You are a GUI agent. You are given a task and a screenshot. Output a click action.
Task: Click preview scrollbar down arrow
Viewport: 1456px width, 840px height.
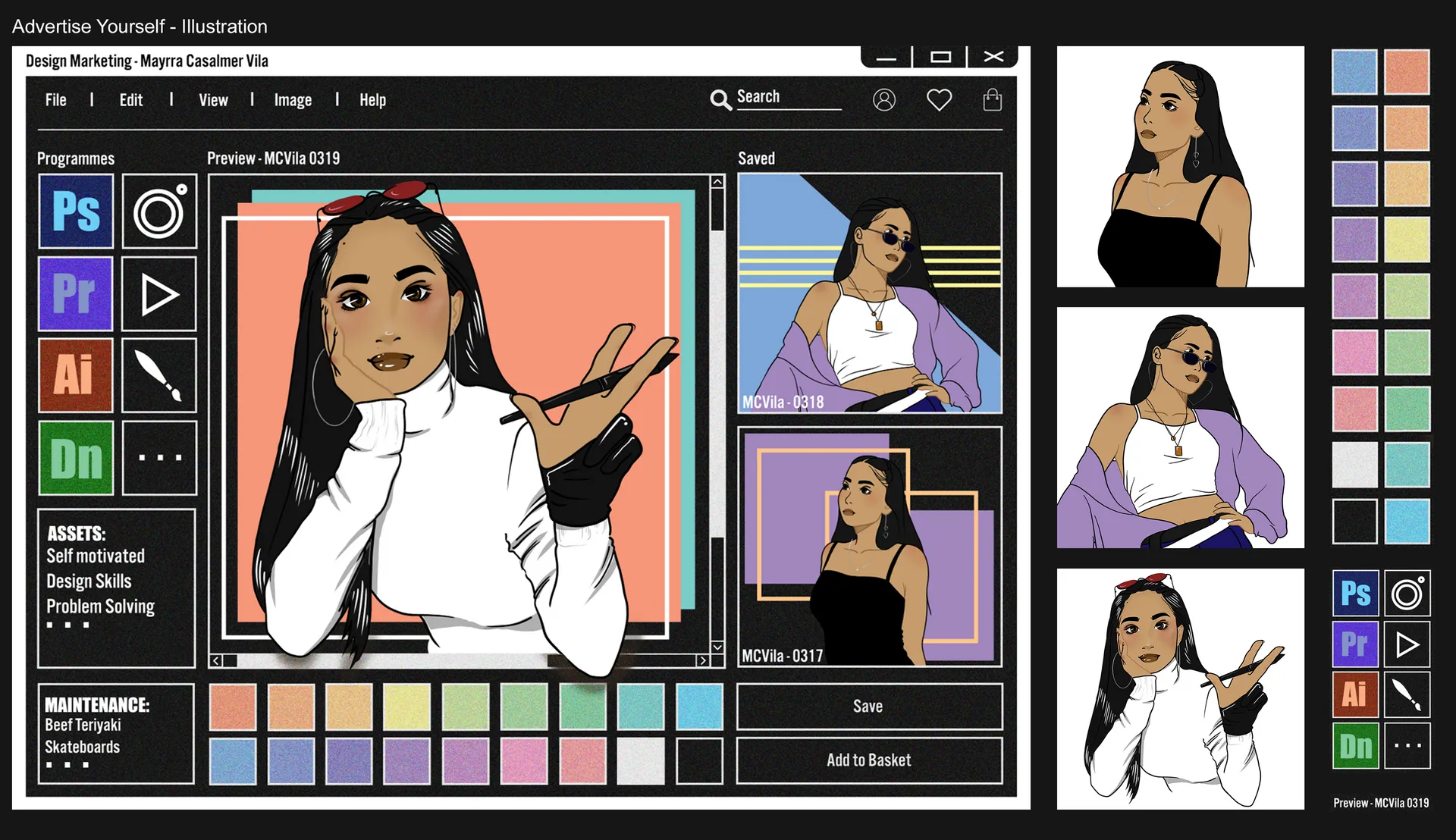(717, 647)
